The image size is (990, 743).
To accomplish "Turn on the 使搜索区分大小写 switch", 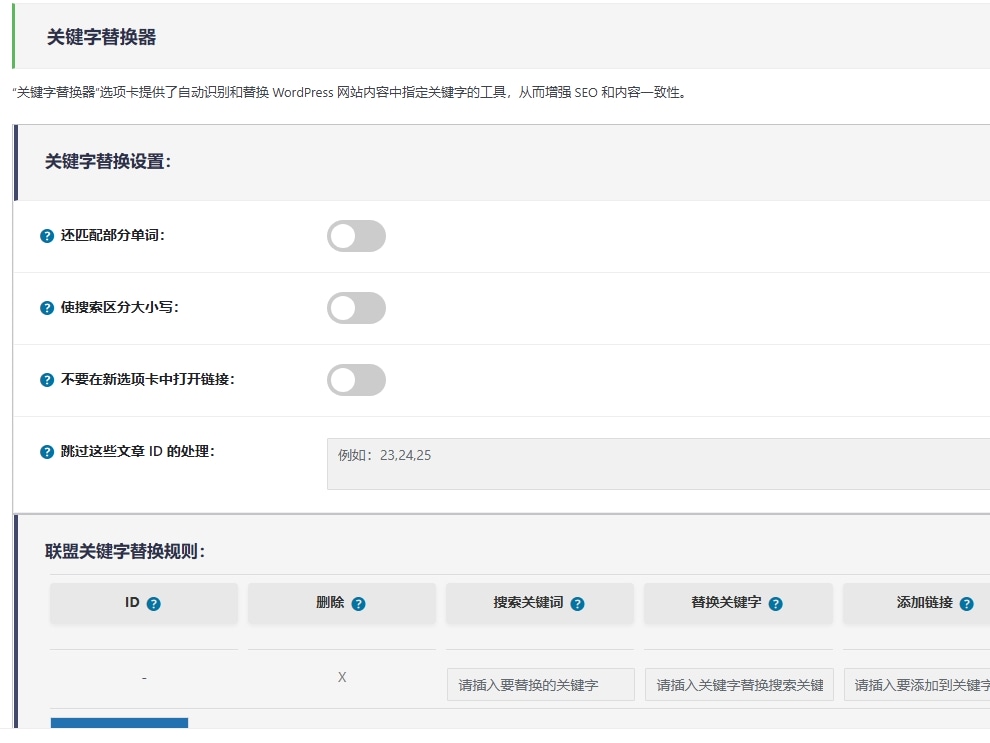I will pos(356,308).
